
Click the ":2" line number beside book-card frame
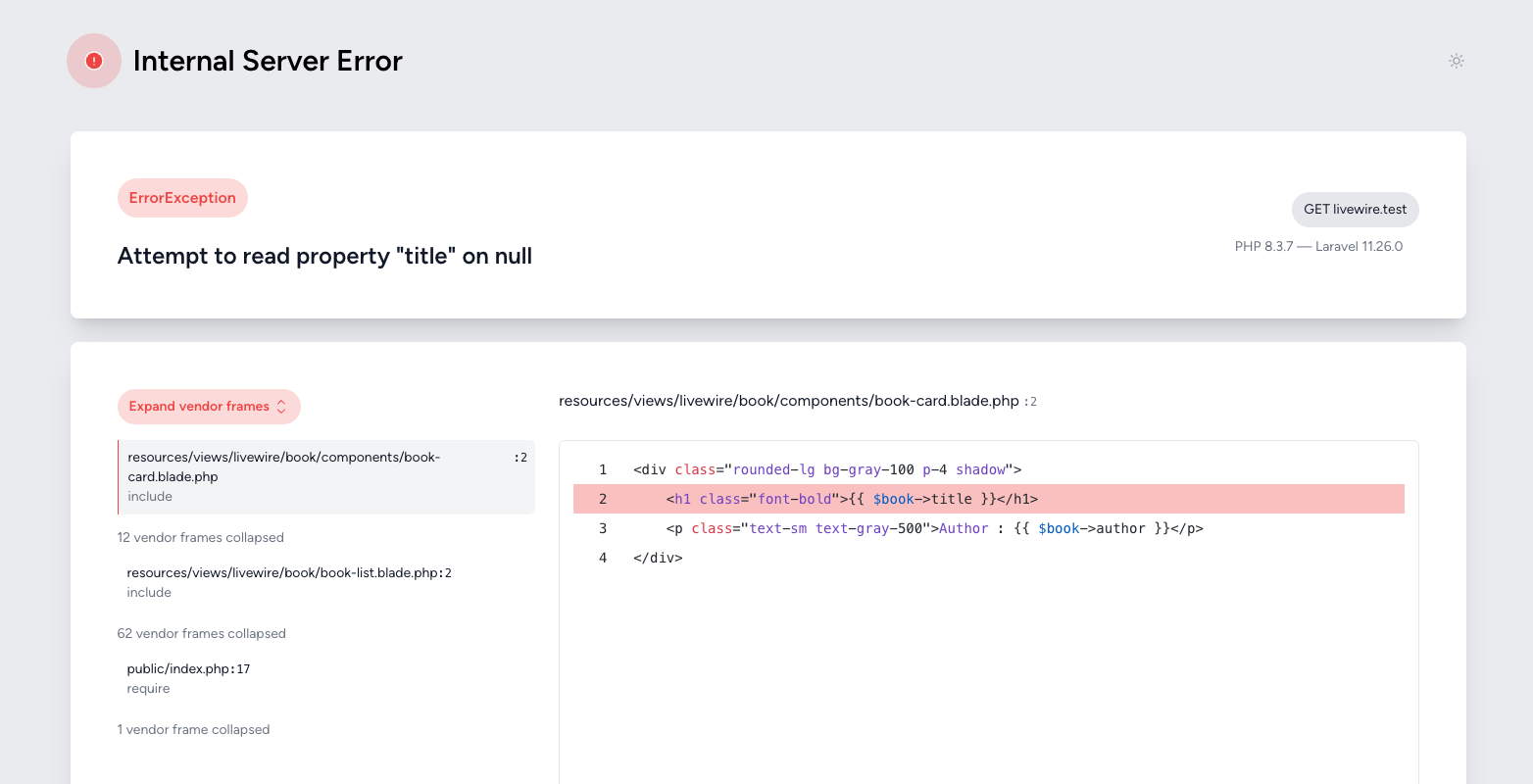click(520, 458)
